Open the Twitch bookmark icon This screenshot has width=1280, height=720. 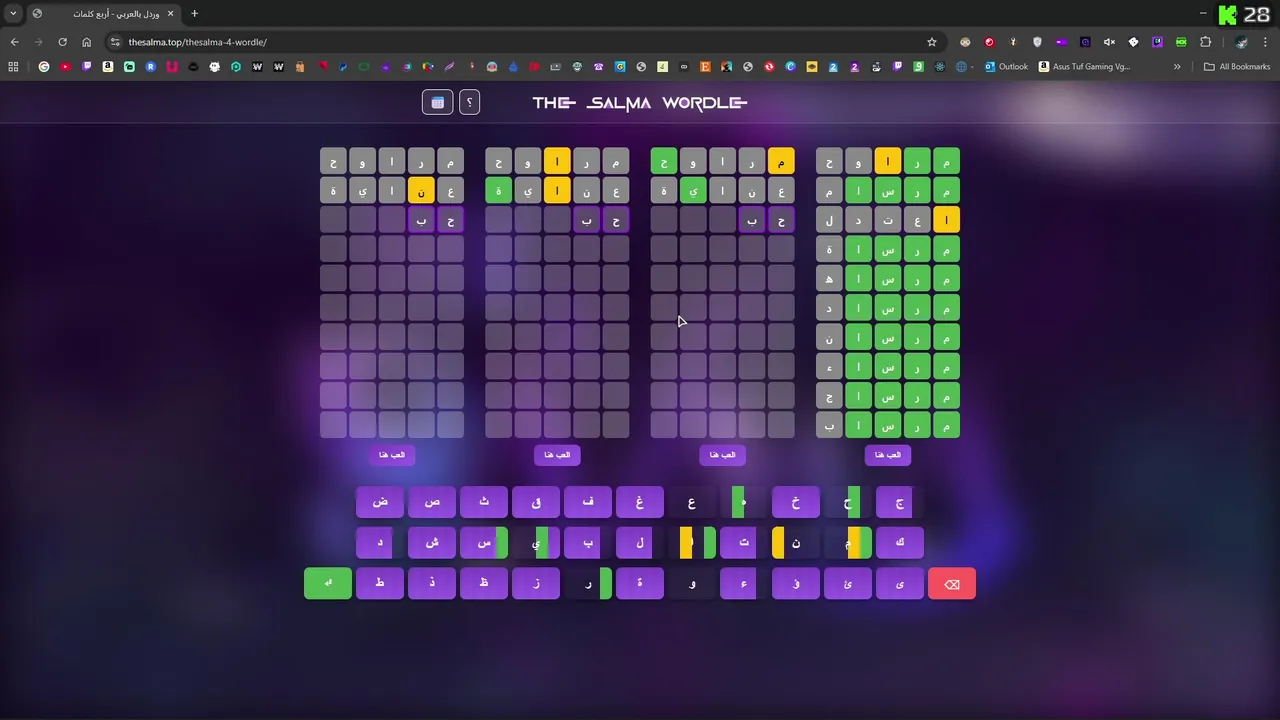point(87,67)
